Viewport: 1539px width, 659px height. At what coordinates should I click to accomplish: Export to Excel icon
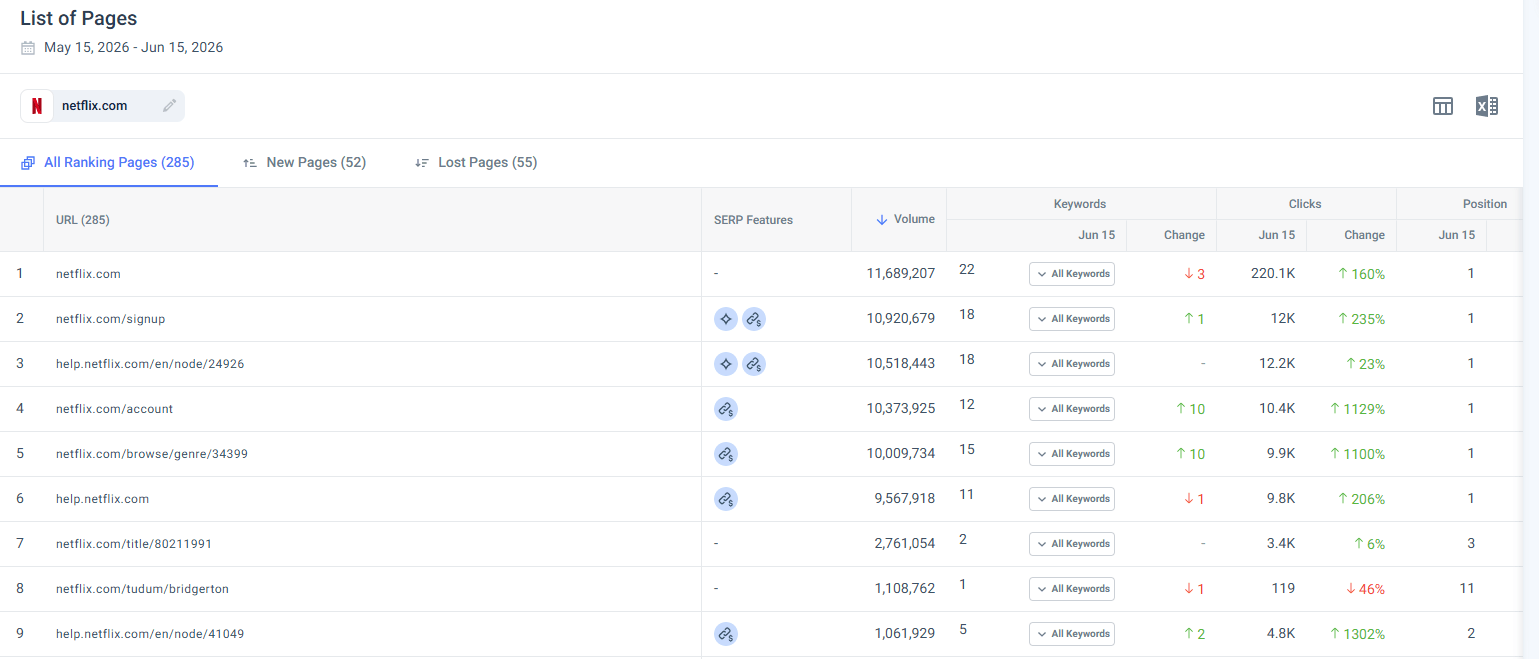[1487, 106]
